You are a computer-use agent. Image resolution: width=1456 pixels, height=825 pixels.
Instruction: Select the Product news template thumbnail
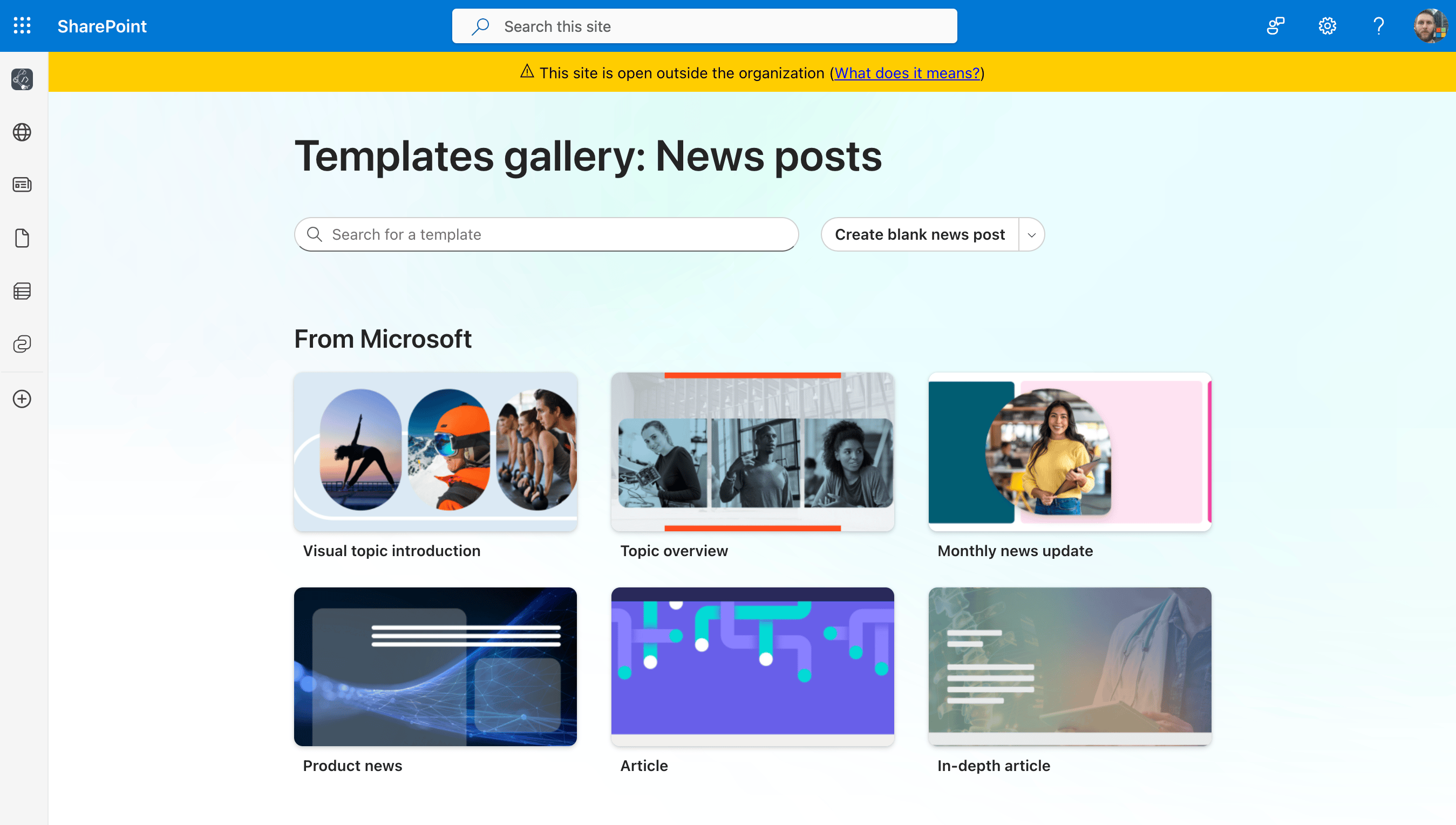[x=436, y=666]
